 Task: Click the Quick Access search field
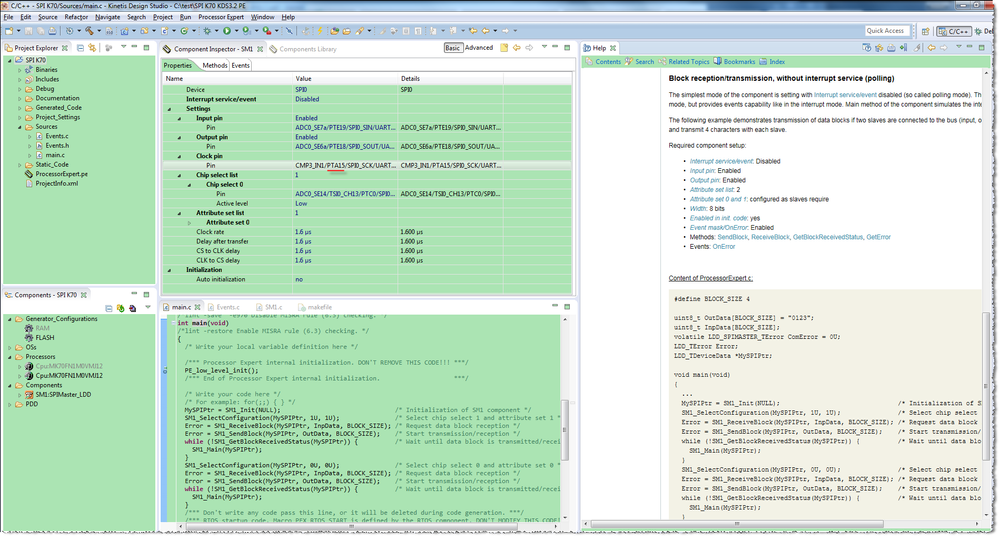[x=886, y=31]
